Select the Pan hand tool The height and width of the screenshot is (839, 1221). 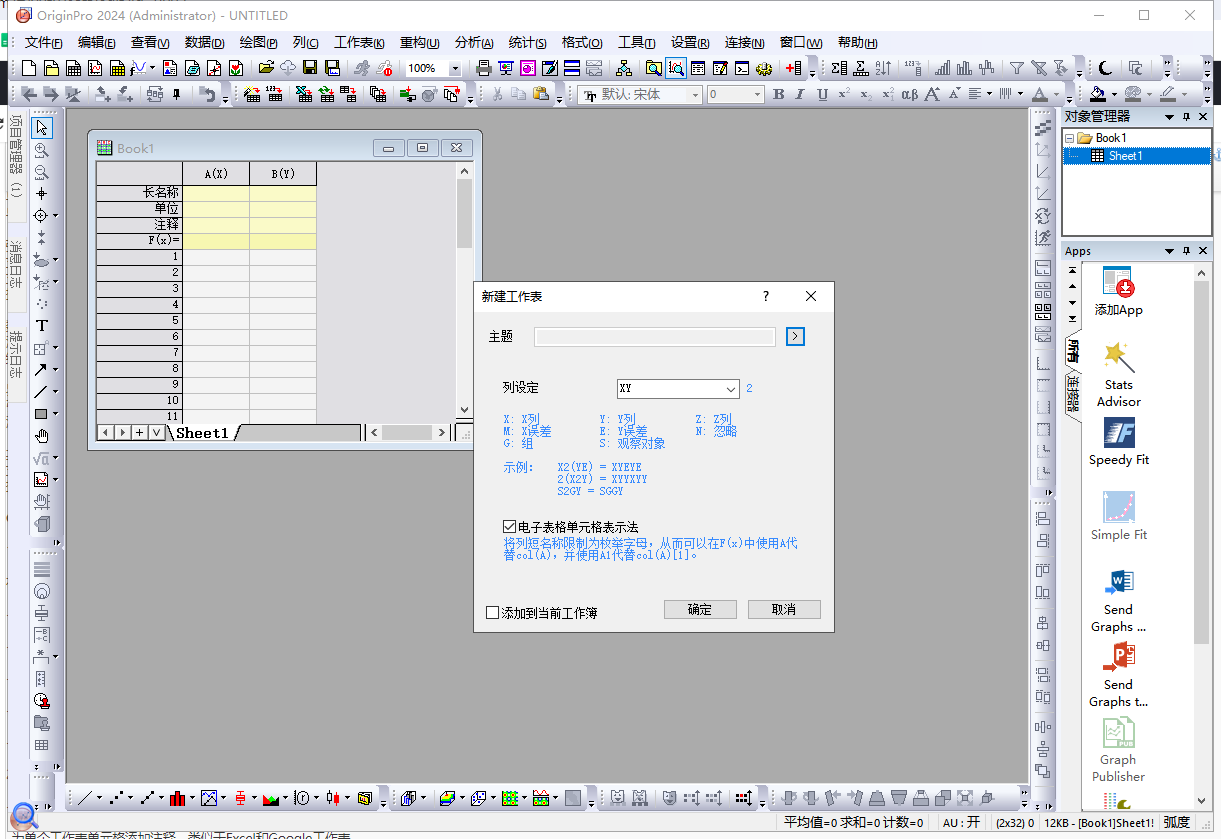(x=42, y=435)
